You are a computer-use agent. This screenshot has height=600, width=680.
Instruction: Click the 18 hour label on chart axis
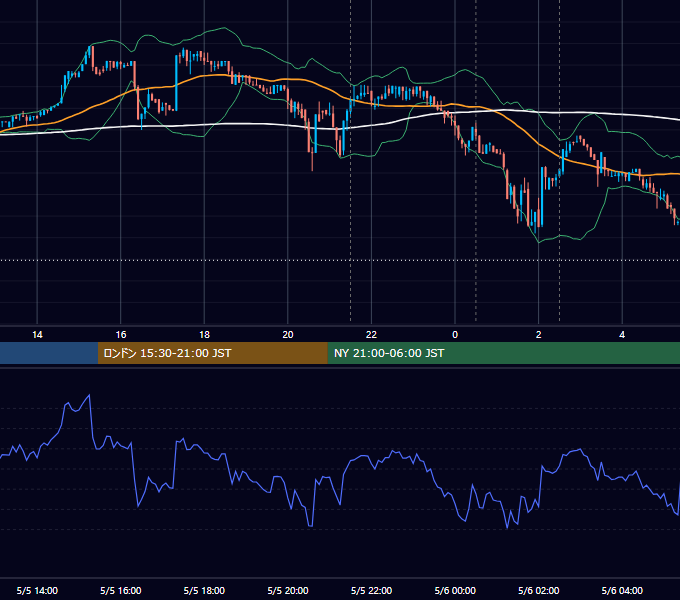pyautogui.click(x=204, y=335)
